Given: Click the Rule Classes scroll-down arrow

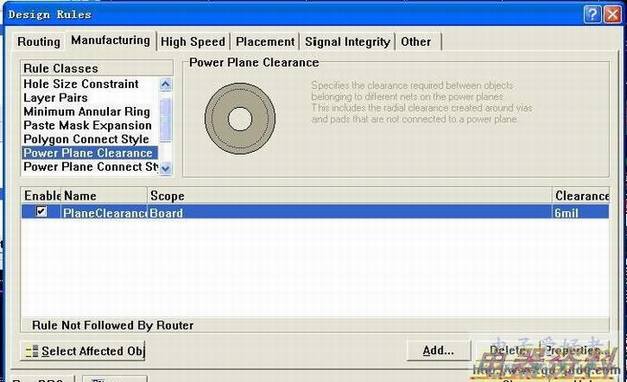Looking at the screenshot, I should click(x=166, y=168).
